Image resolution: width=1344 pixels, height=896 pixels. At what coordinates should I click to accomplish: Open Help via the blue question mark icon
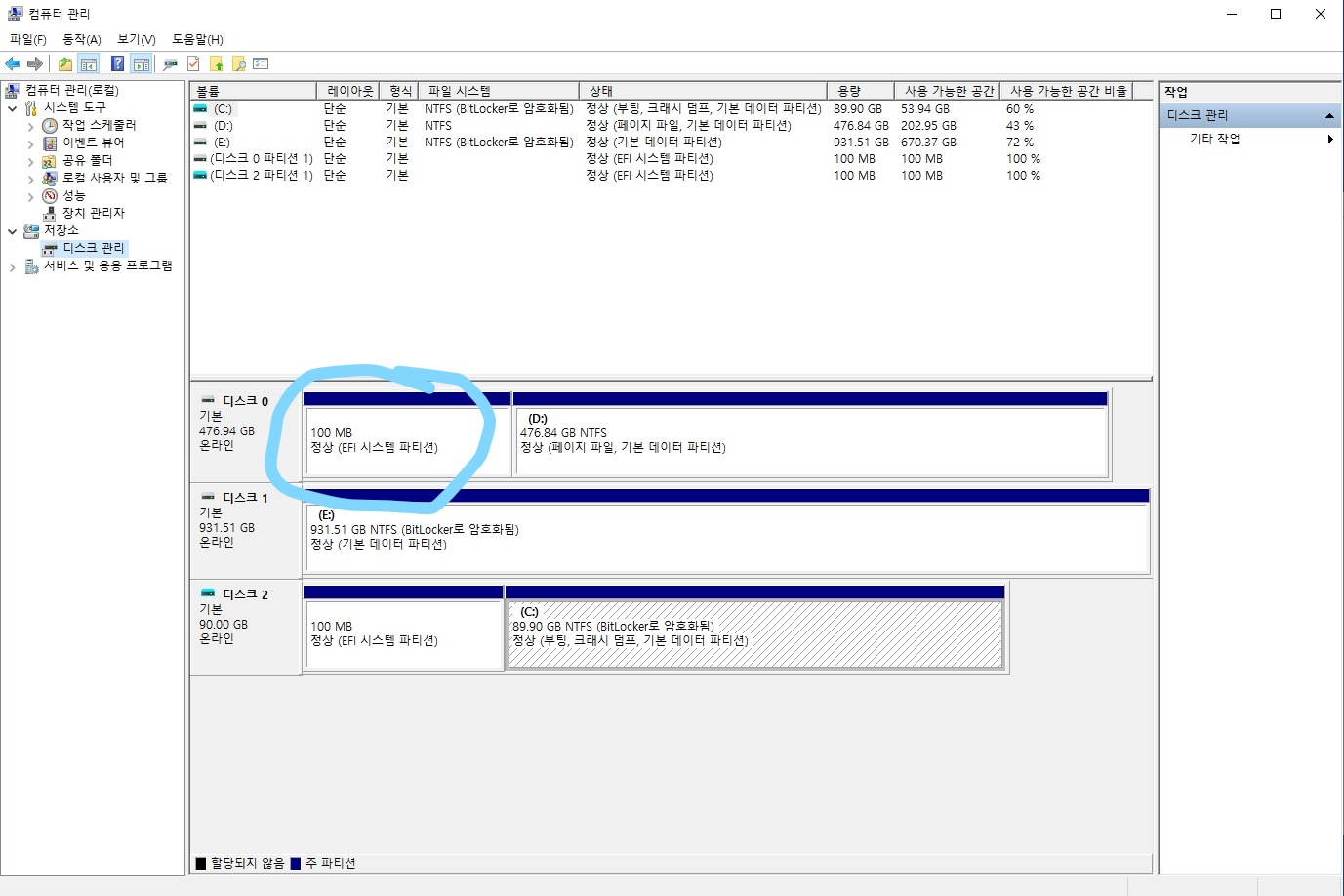pyautogui.click(x=117, y=64)
